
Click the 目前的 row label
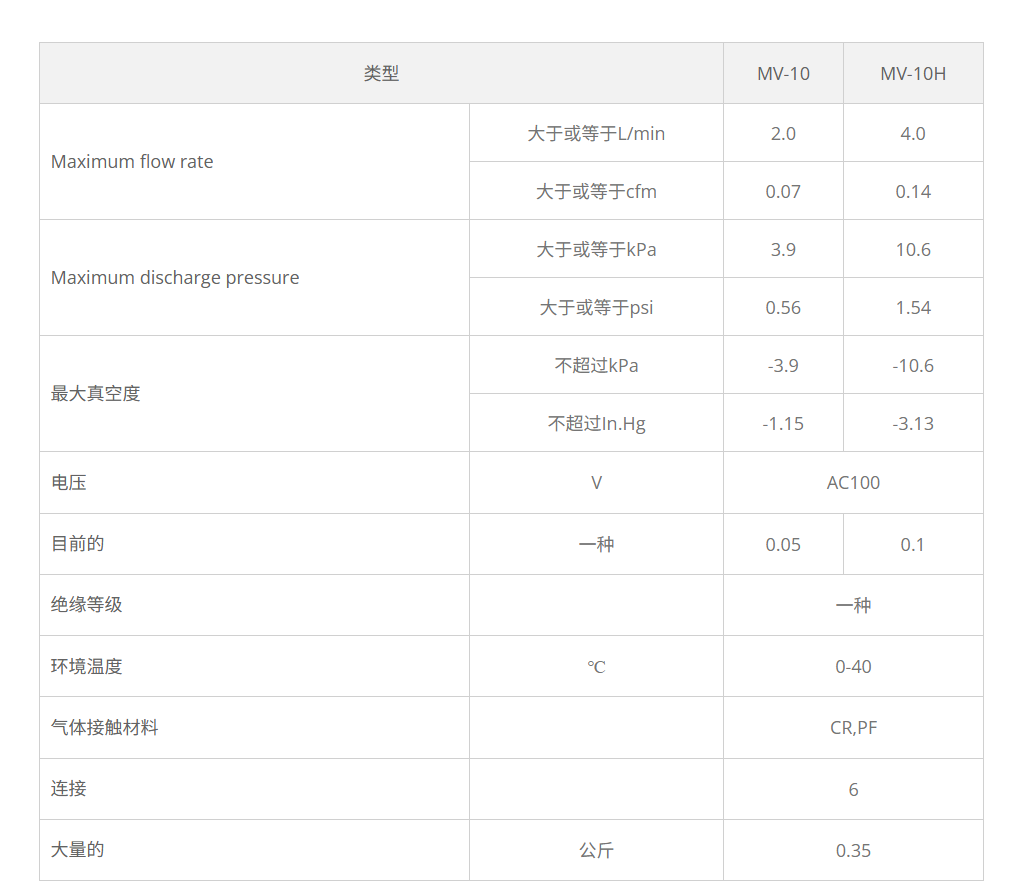click(76, 543)
